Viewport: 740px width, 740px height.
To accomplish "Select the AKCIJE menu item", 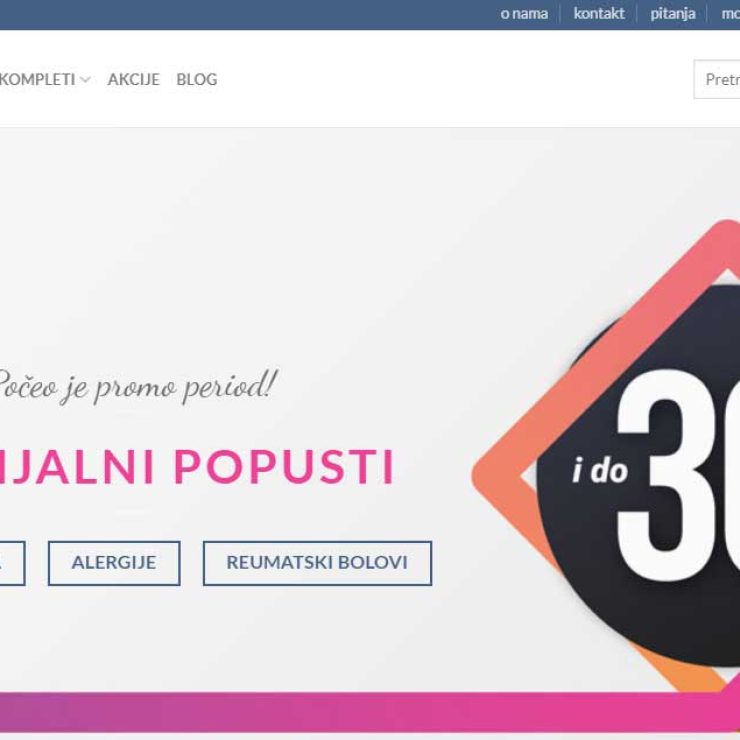I will tap(134, 79).
